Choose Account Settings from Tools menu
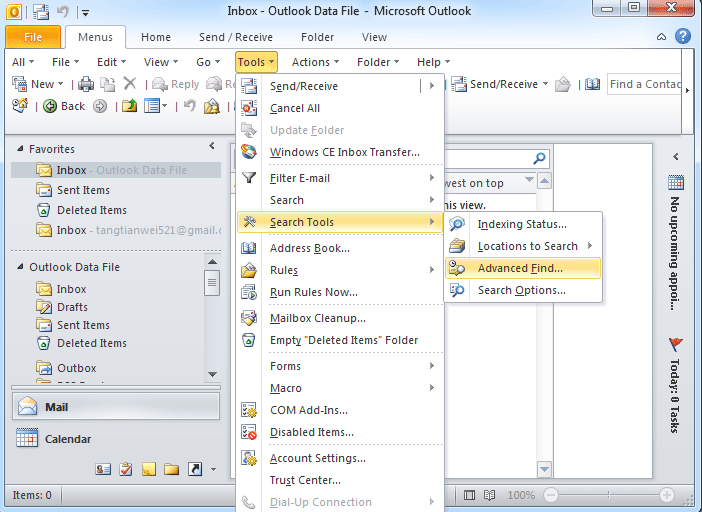702x512 pixels. (x=340, y=458)
